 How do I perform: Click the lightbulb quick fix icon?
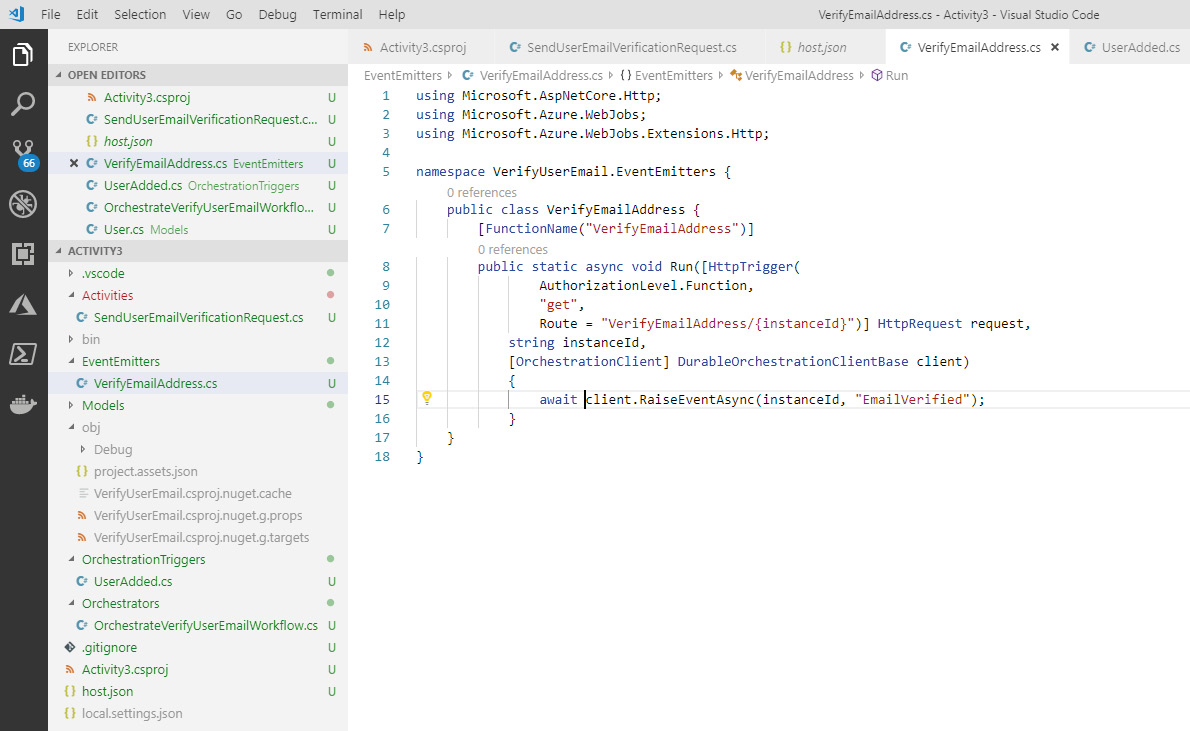pos(427,398)
